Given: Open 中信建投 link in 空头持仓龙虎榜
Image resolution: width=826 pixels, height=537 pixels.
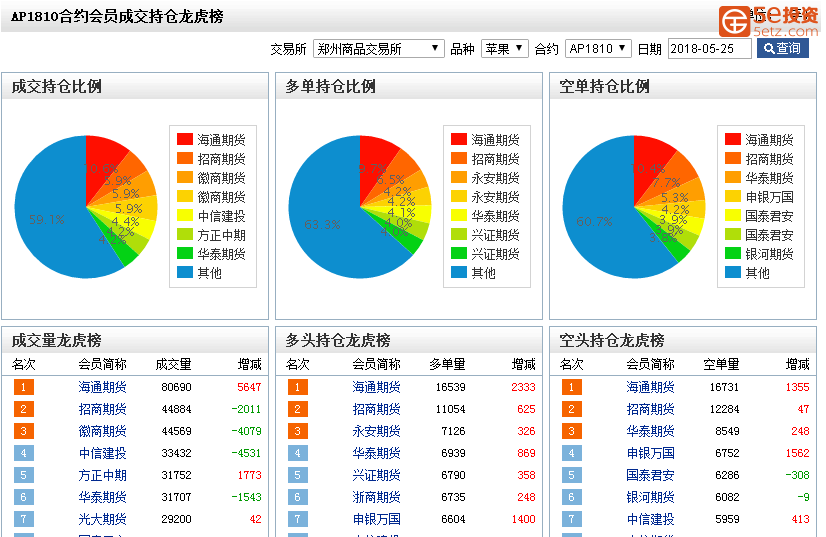Looking at the screenshot, I should pyautogui.click(x=651, y=519).
